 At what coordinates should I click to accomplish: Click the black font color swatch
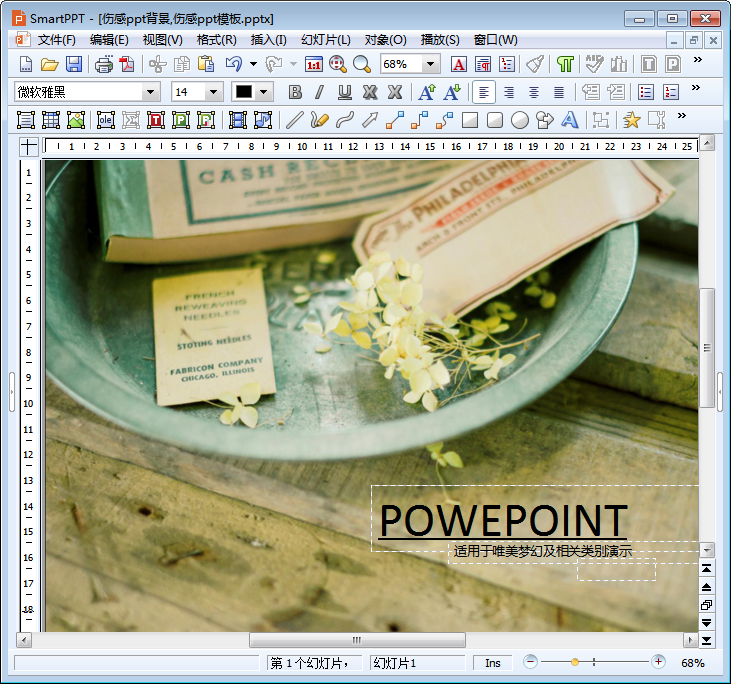click(x=244, y=92)
